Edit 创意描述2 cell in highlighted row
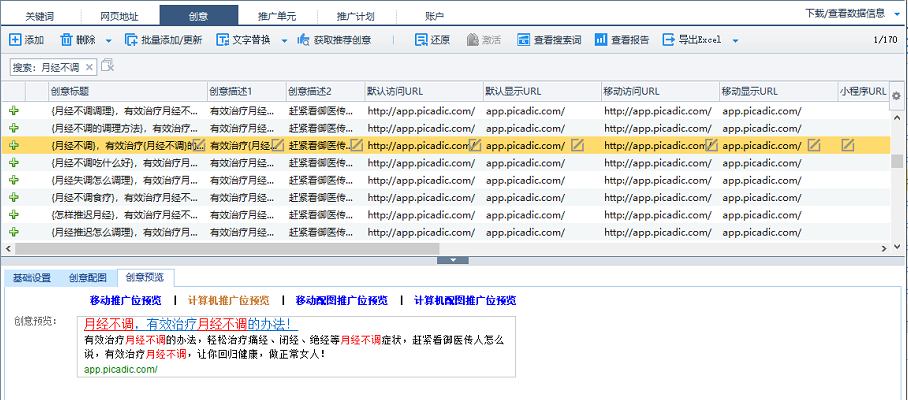Screen dimensions: 908x400 pyautogui.click(x=357, y=145)
